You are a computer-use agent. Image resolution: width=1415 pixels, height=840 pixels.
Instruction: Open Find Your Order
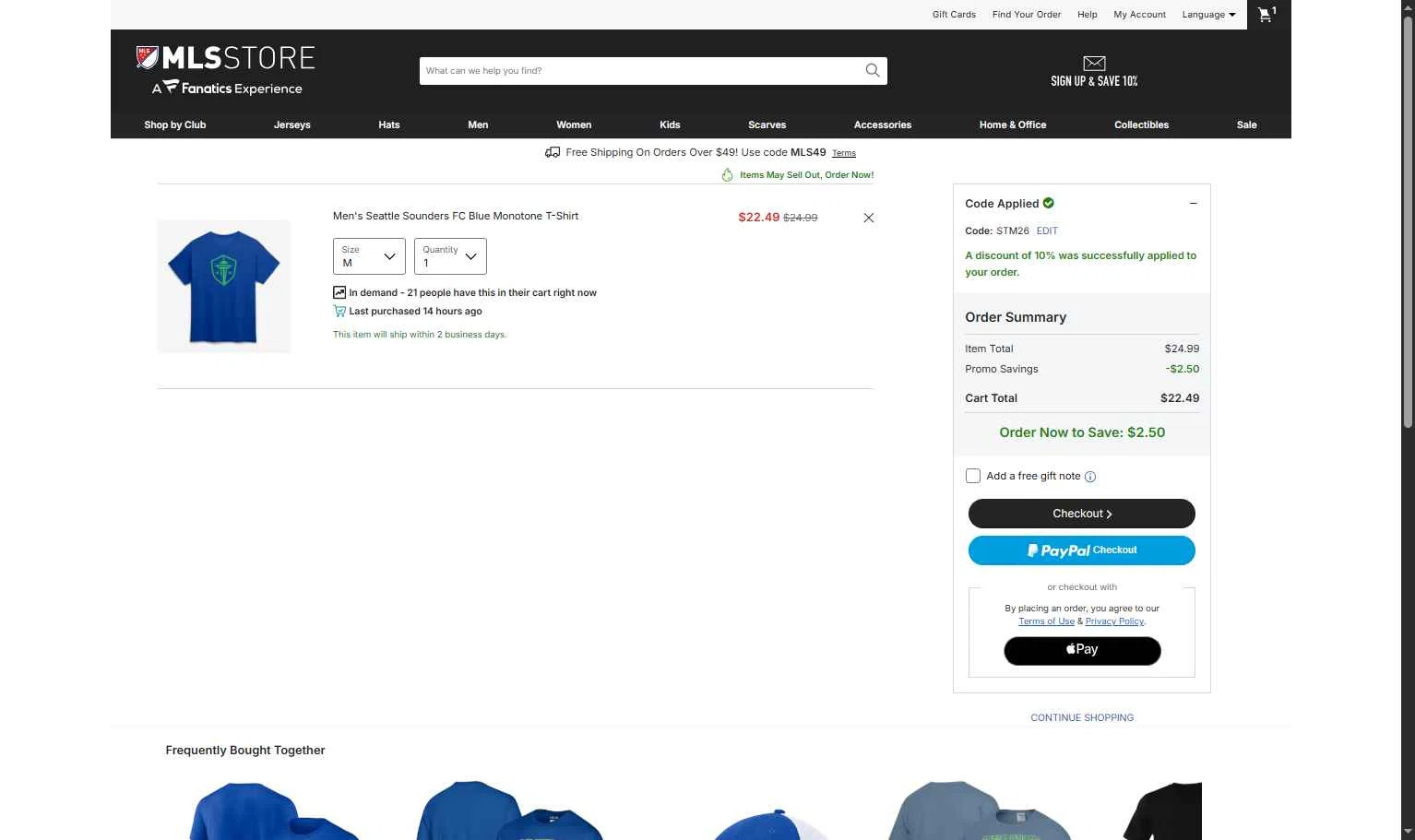pyautogui.click(x=1027, y=15)
